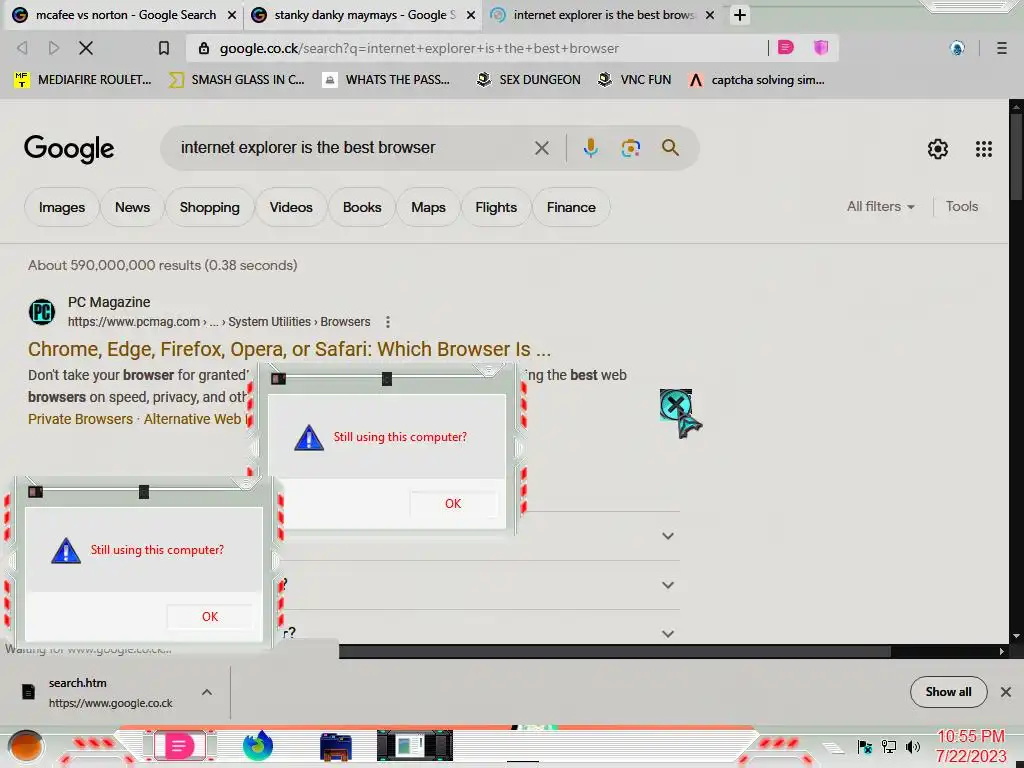The width and height of the screenshot is (1024, 768).
Task: Open file manager taskbar icon
Action: pyautogui.click(x=336, y=747)
